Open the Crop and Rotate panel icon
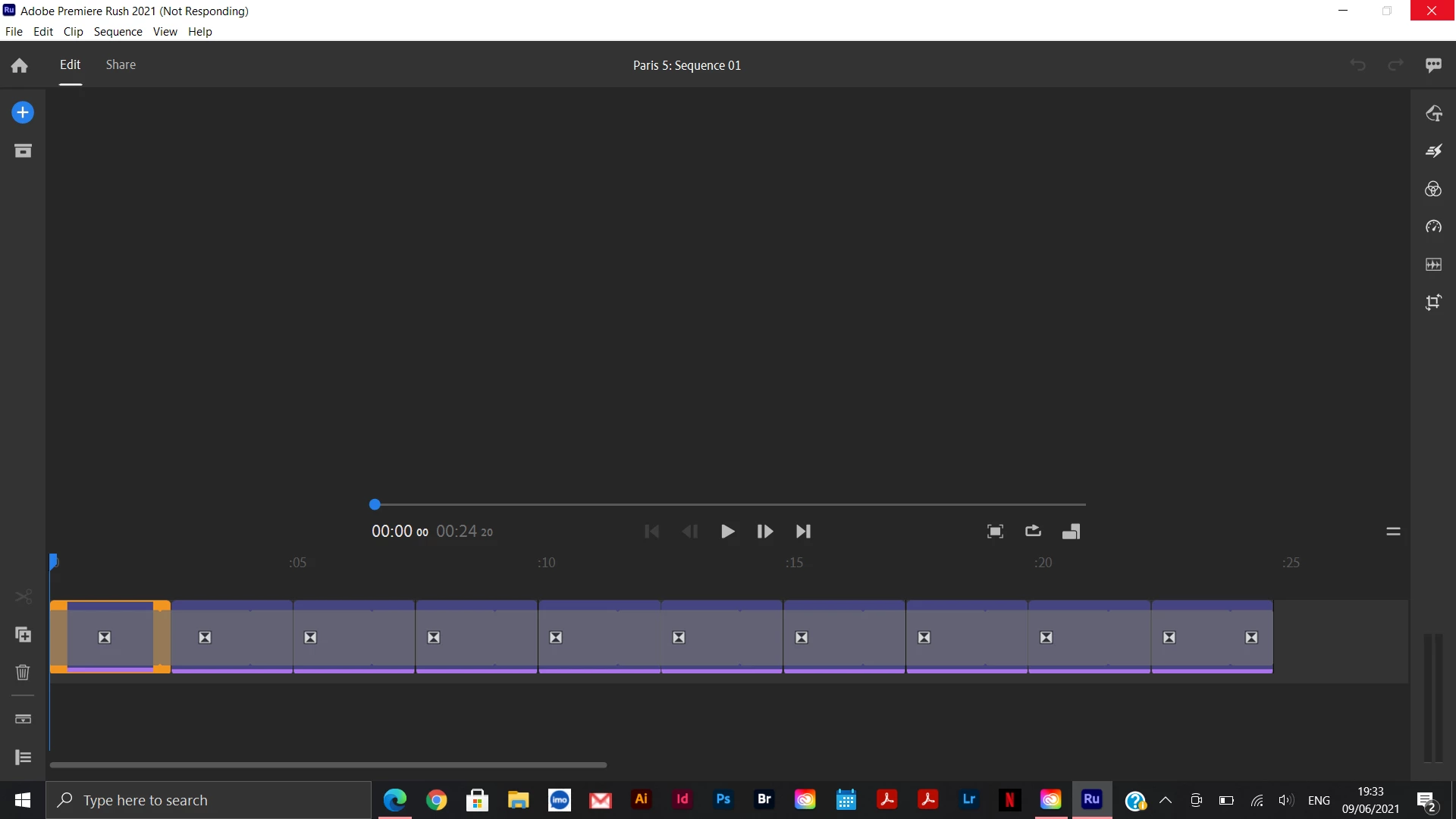 pyautogui.click(x=1433, y=303)
